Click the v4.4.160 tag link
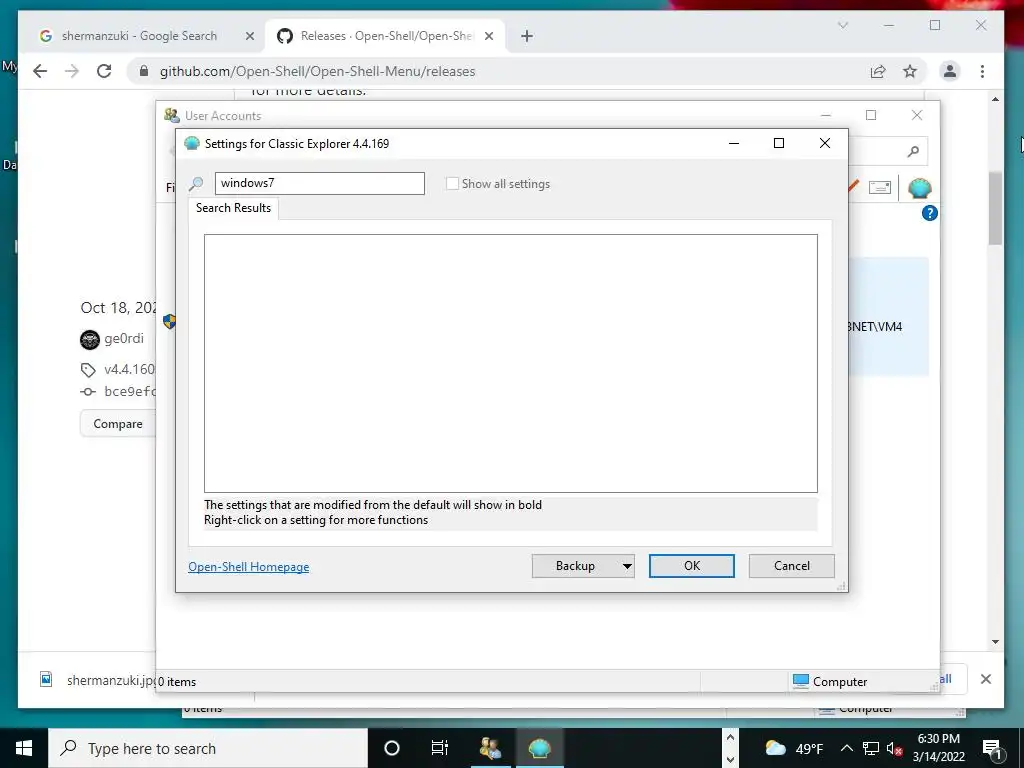Image resolution: width=1024 pixels, height=768 pixels. (x=129, y=370)
